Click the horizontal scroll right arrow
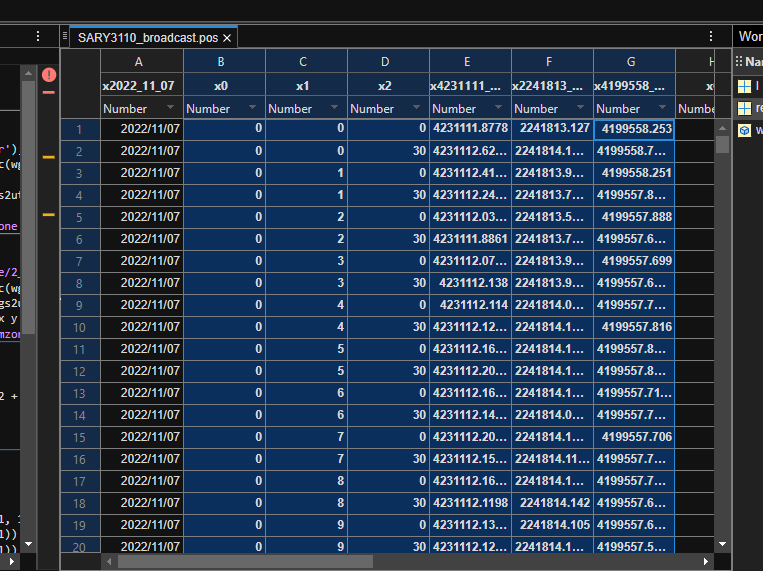Screen dimensions: 763x571 (706, 562)
